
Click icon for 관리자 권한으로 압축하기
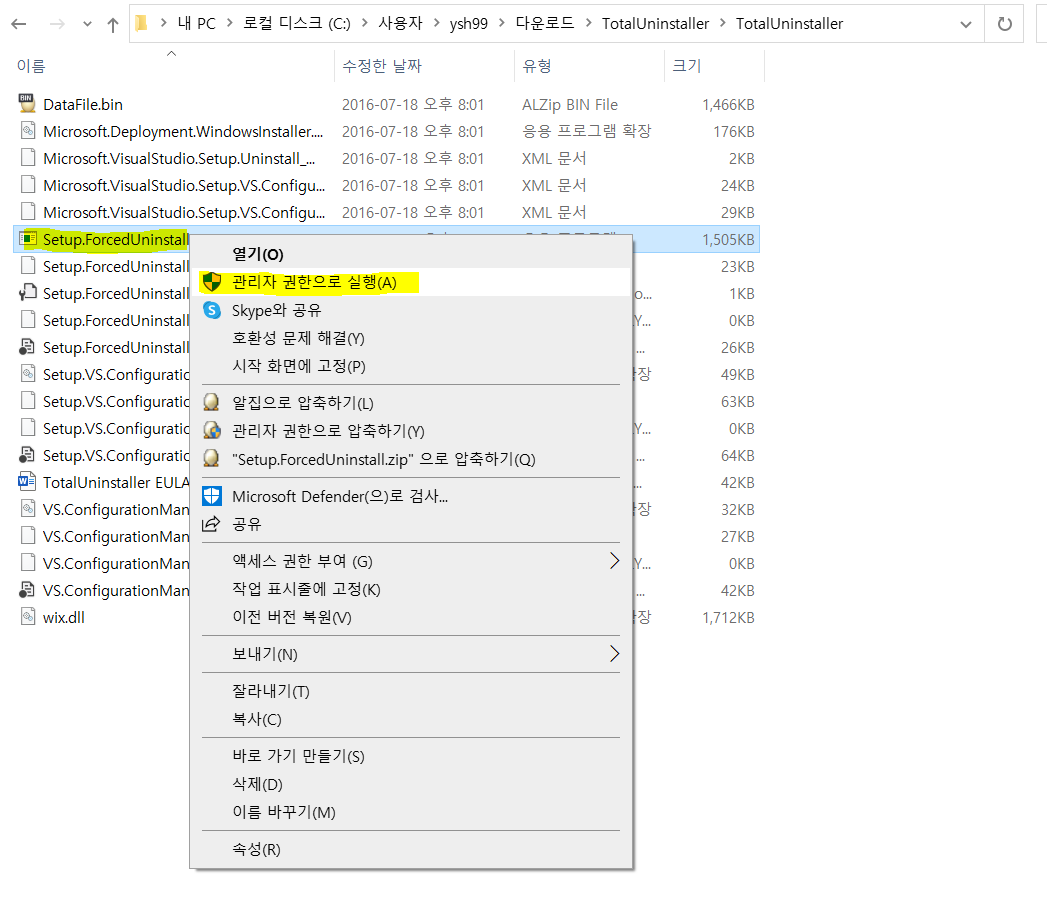pyautogui.click(x=212, y=430)
